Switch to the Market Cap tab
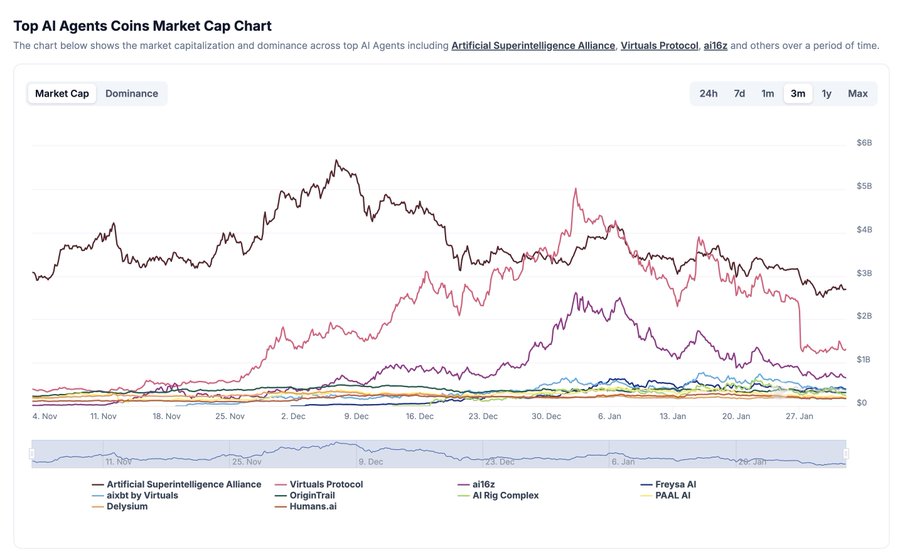The image size is (900, 554). 62,94
